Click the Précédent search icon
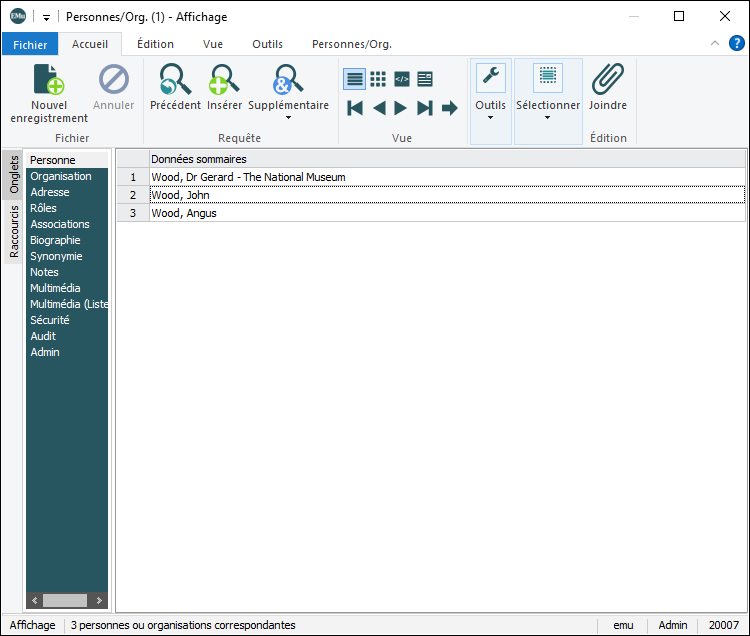 click(175, 80)
